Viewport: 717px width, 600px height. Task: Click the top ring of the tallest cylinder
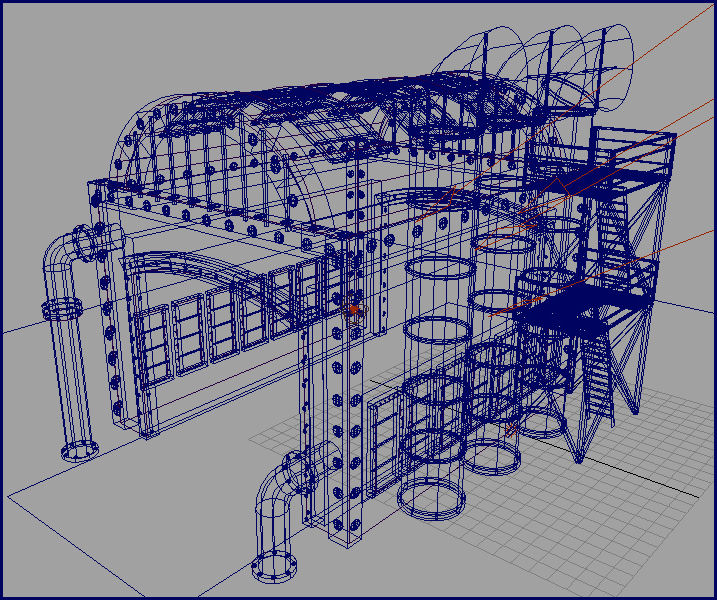[437, 270]
